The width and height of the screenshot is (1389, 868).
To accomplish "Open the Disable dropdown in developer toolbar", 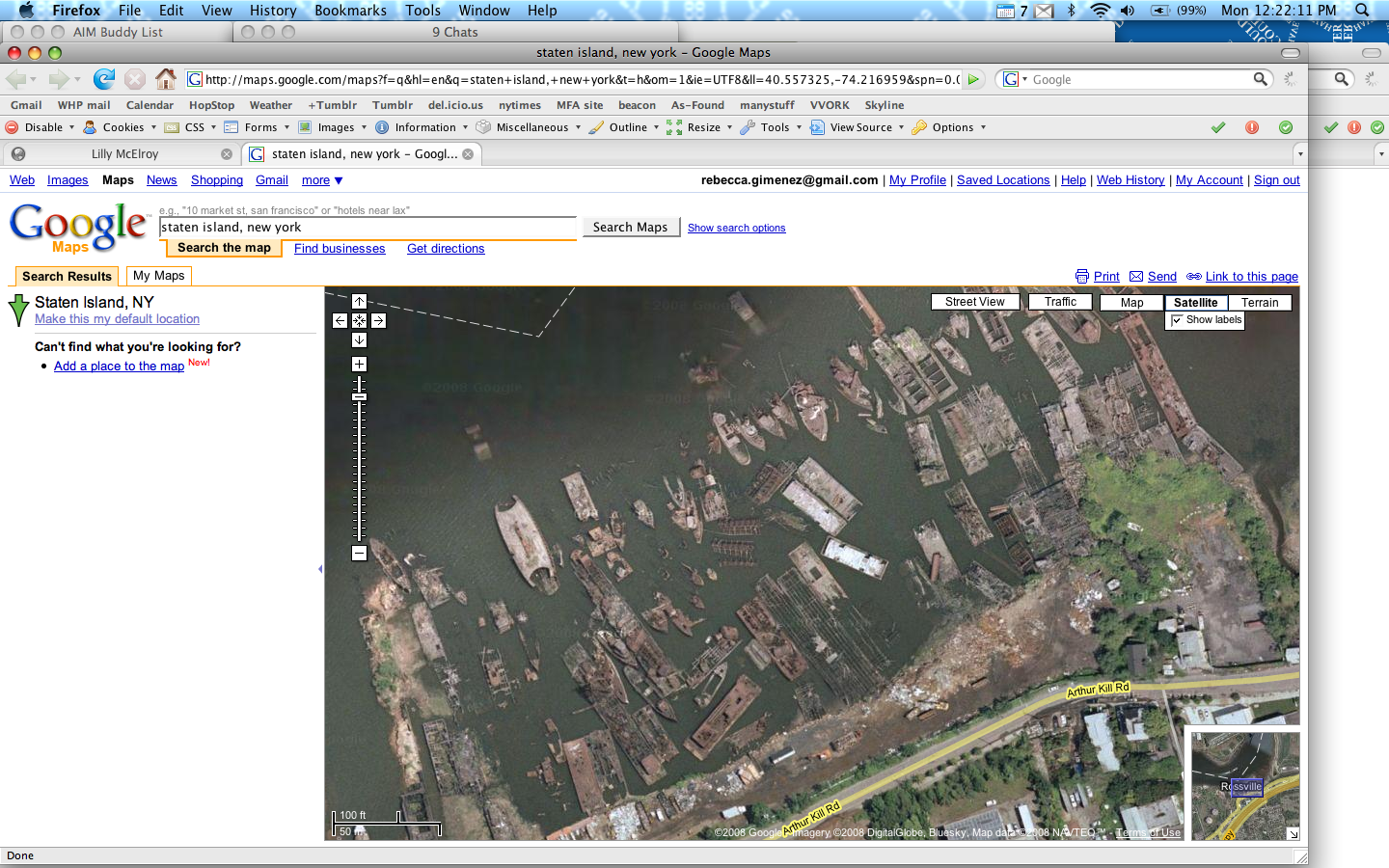I will coord(41,127).
